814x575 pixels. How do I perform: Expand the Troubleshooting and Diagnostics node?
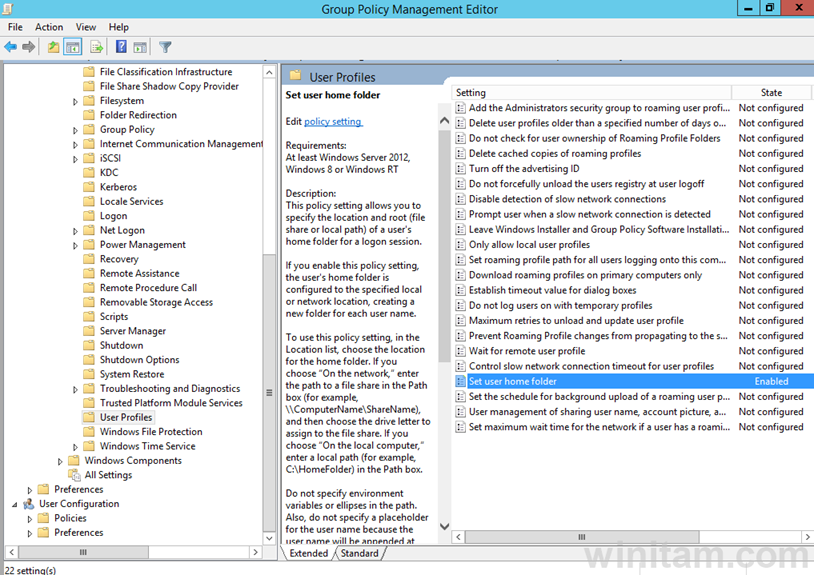75,389
